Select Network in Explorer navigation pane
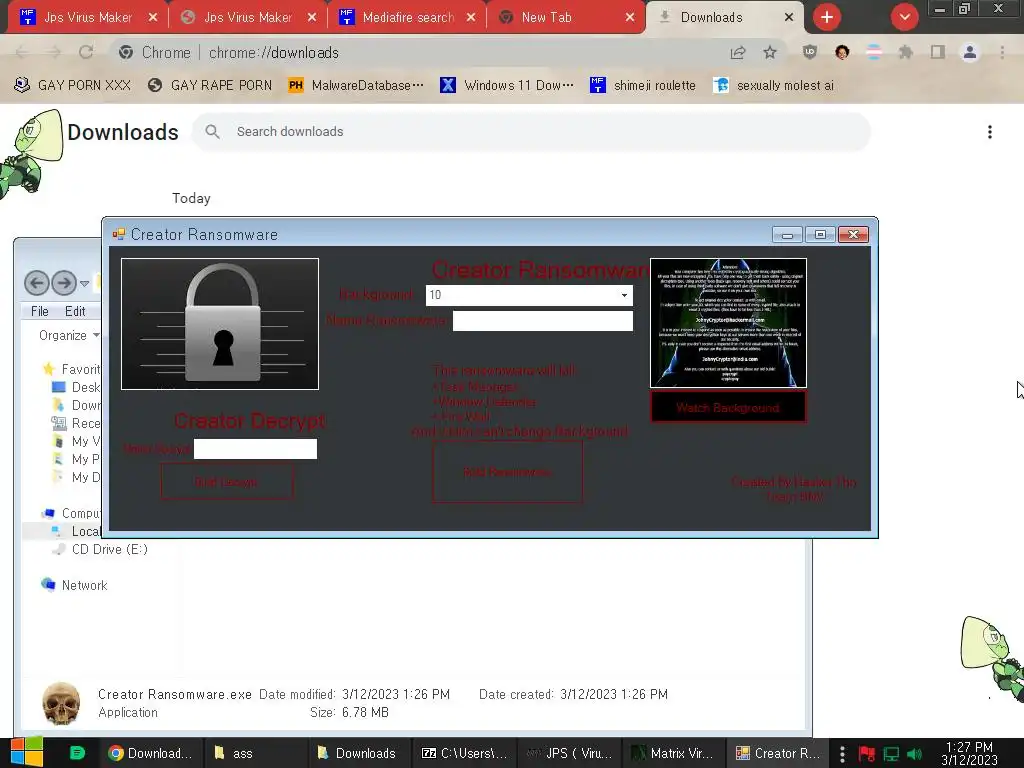 coord(74,585)
